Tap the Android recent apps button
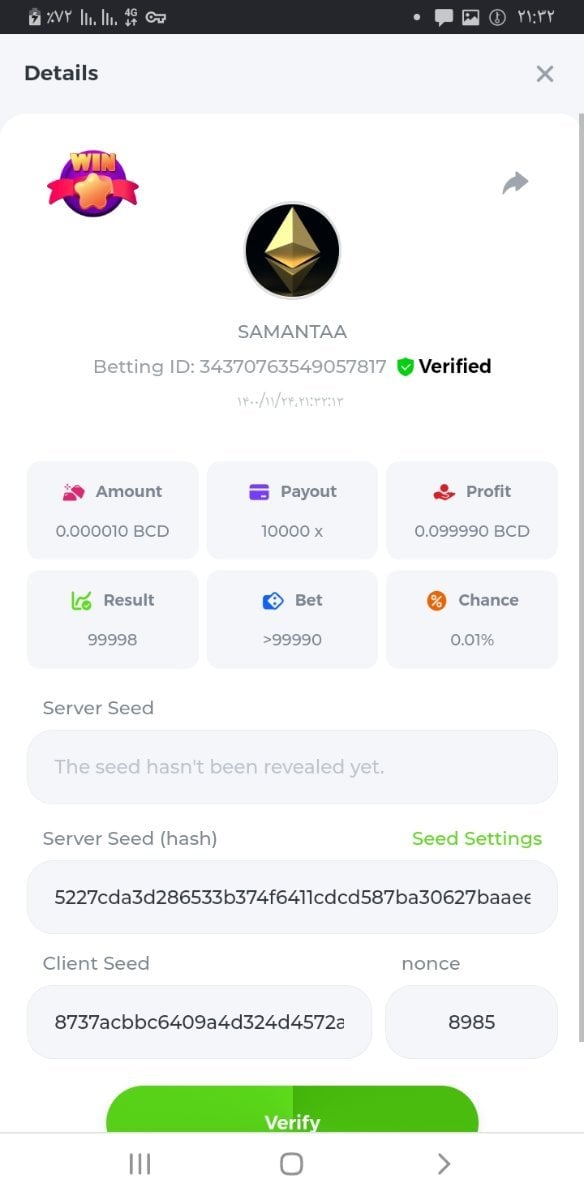This screenshot has width=584, height=1200. [x=140, y=1164]
